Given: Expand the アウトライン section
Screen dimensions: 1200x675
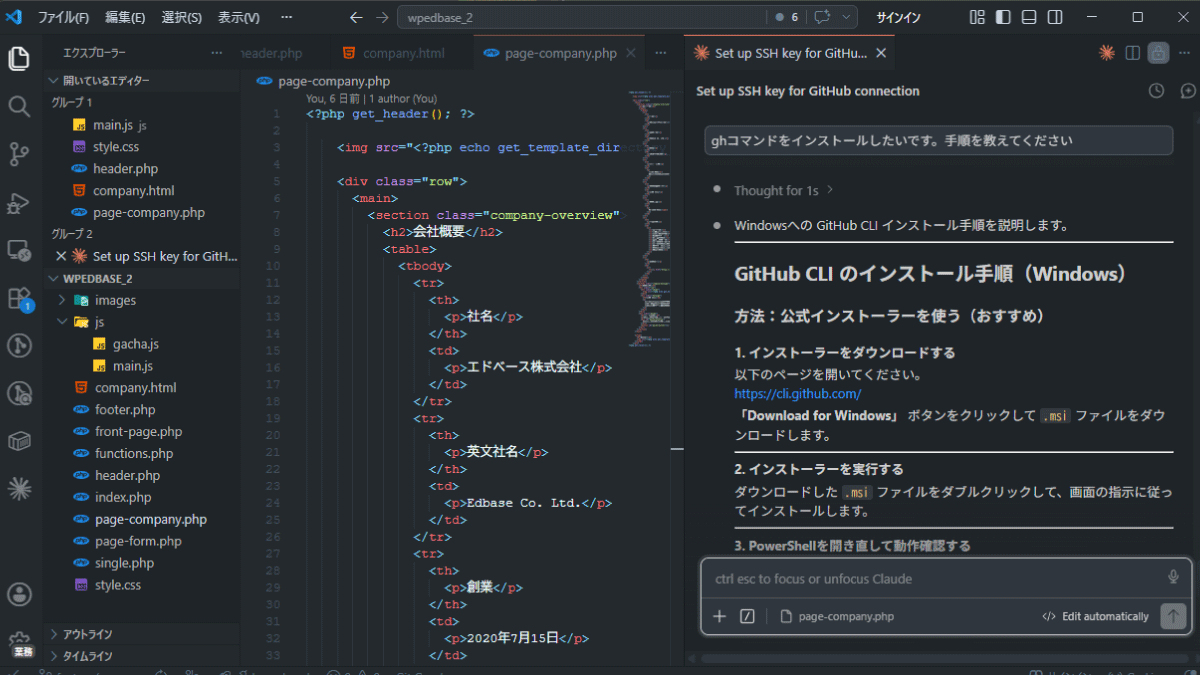Looking at the screenshot, I should [141, 634].
